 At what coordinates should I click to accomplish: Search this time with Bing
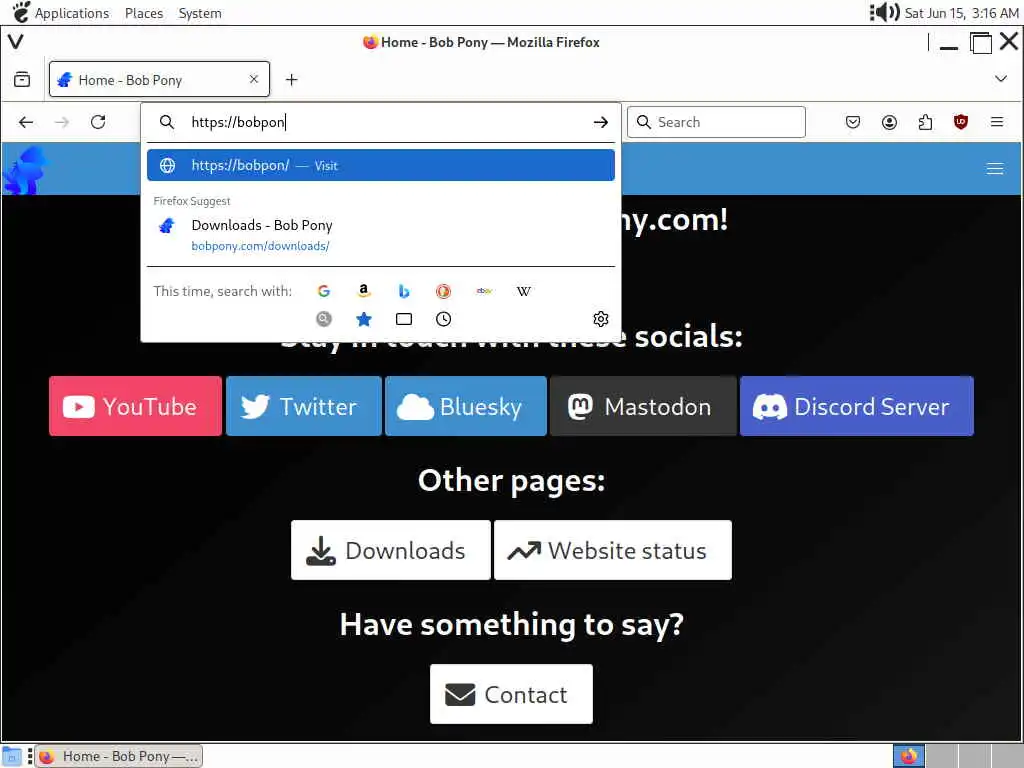pyautogui.click(x=404, y=291)
